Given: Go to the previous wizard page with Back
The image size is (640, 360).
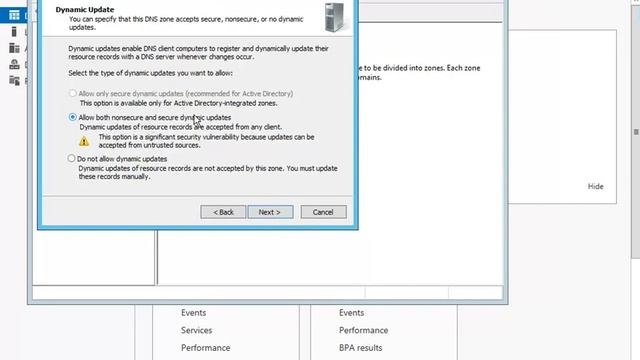Looking at the screenshot, I should pyautogui.click(x=223, y=212).
